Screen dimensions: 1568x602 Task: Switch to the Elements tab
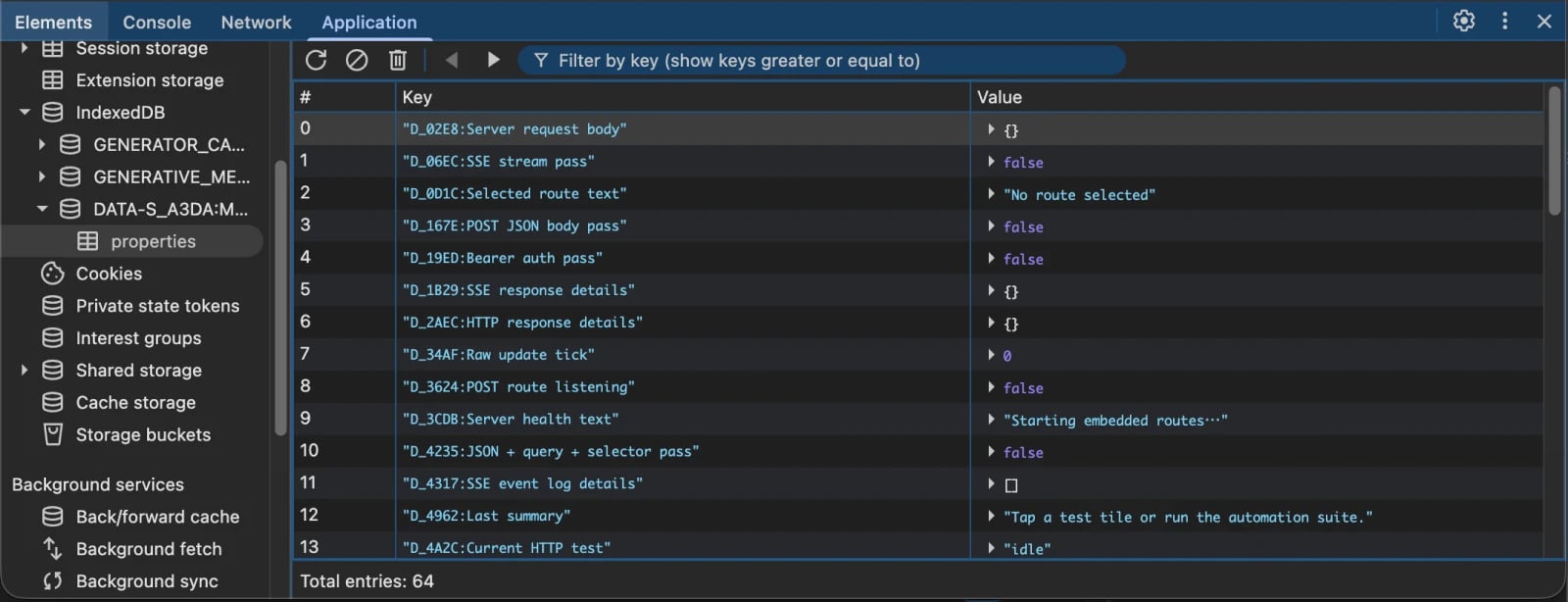[x=53, y=22]
